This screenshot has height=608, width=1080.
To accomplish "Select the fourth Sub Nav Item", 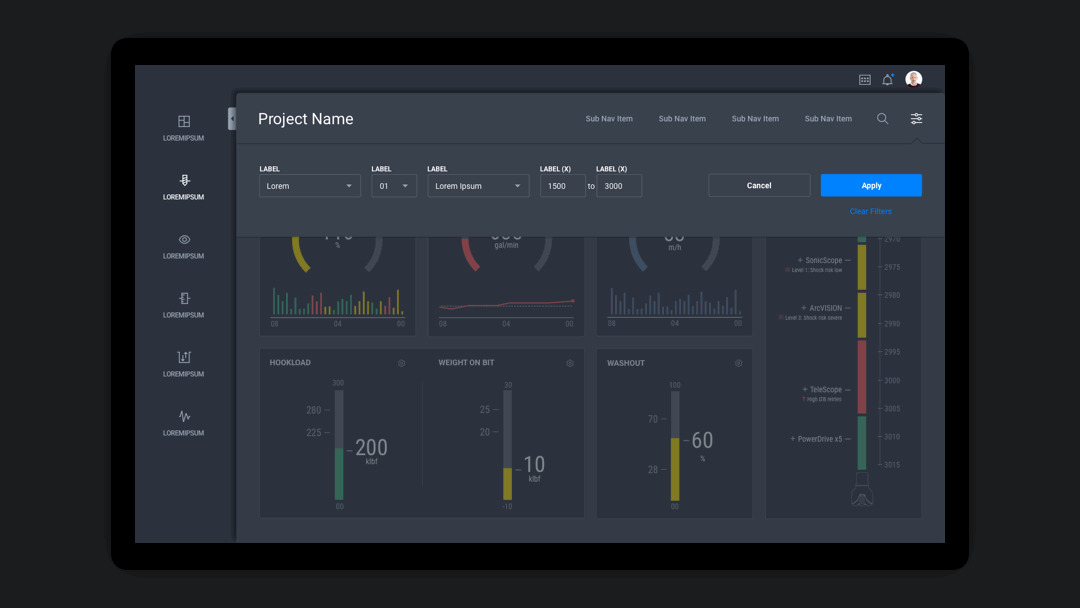I will pos(828,118).
